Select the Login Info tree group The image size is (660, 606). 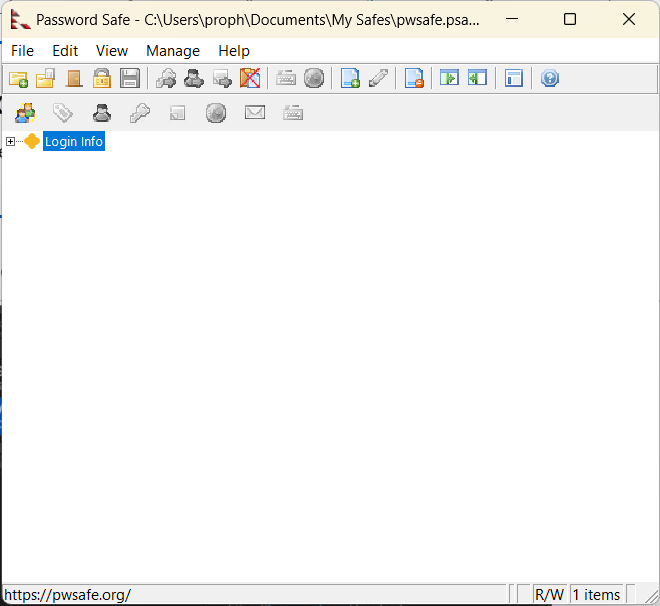coord(74,141)
